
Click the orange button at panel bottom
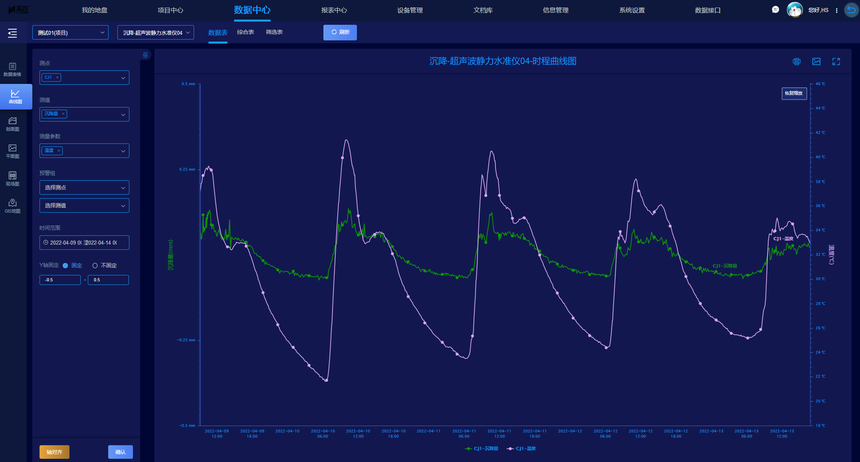[54, 452]
